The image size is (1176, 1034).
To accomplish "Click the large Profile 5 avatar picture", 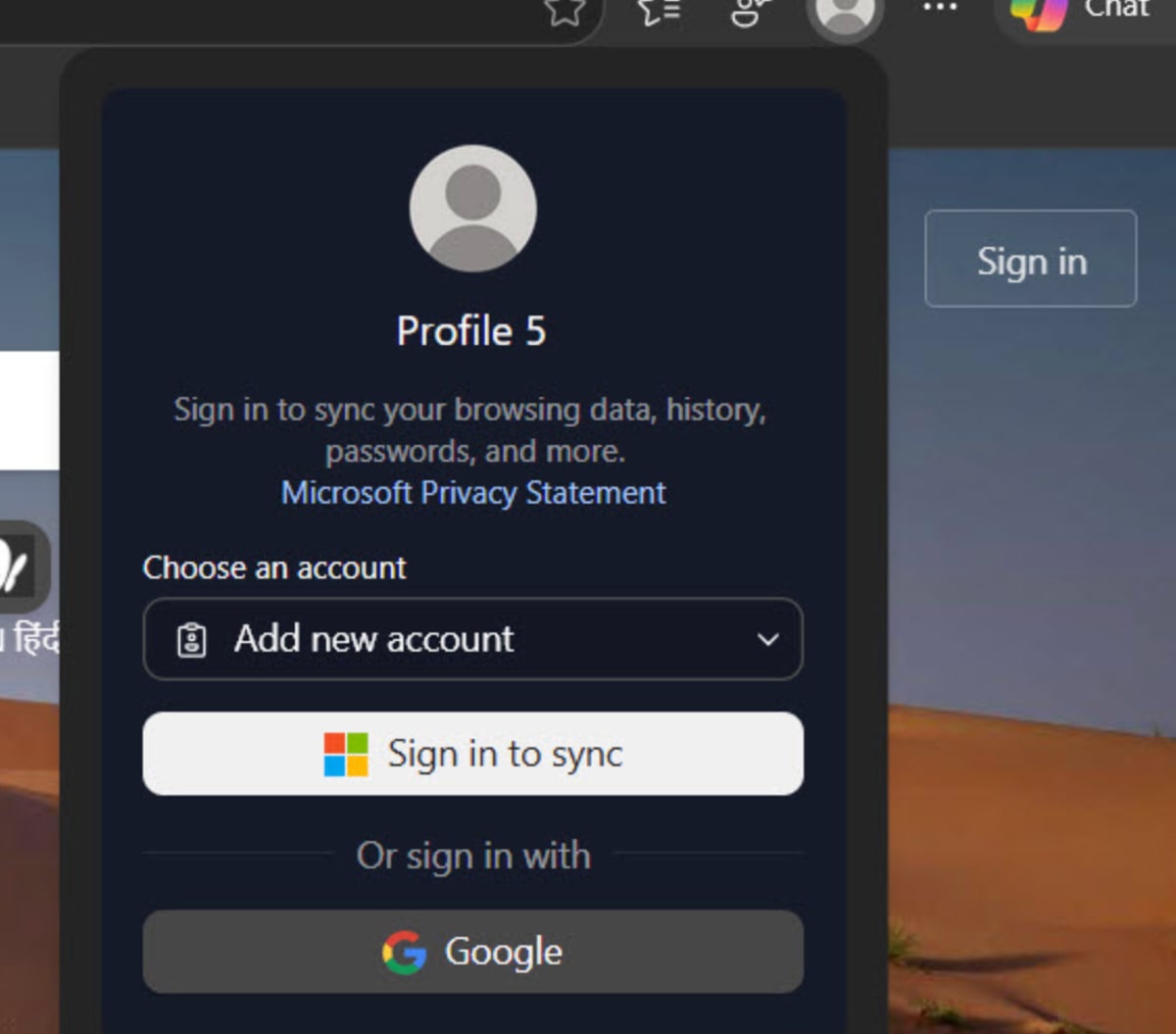I will (472, 208).
